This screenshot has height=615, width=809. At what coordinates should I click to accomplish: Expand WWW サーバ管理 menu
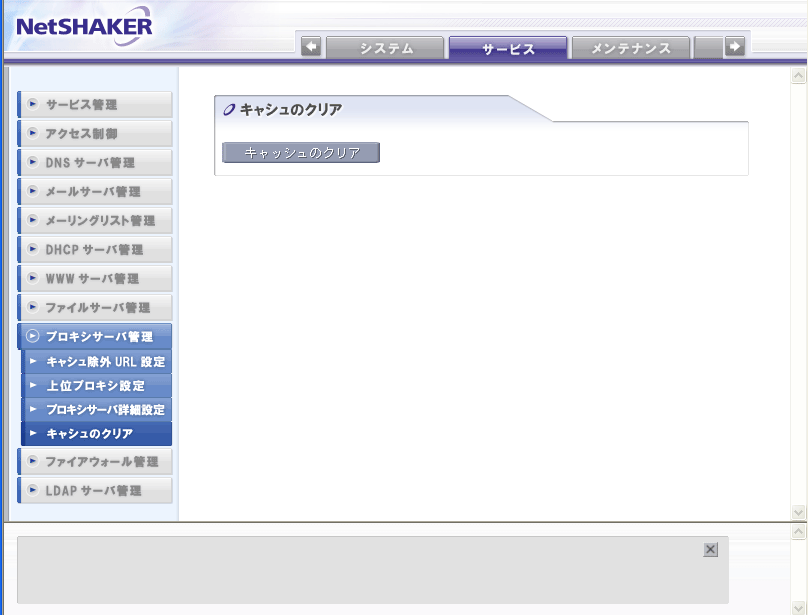pyautogui.click(x=95, y=278)
